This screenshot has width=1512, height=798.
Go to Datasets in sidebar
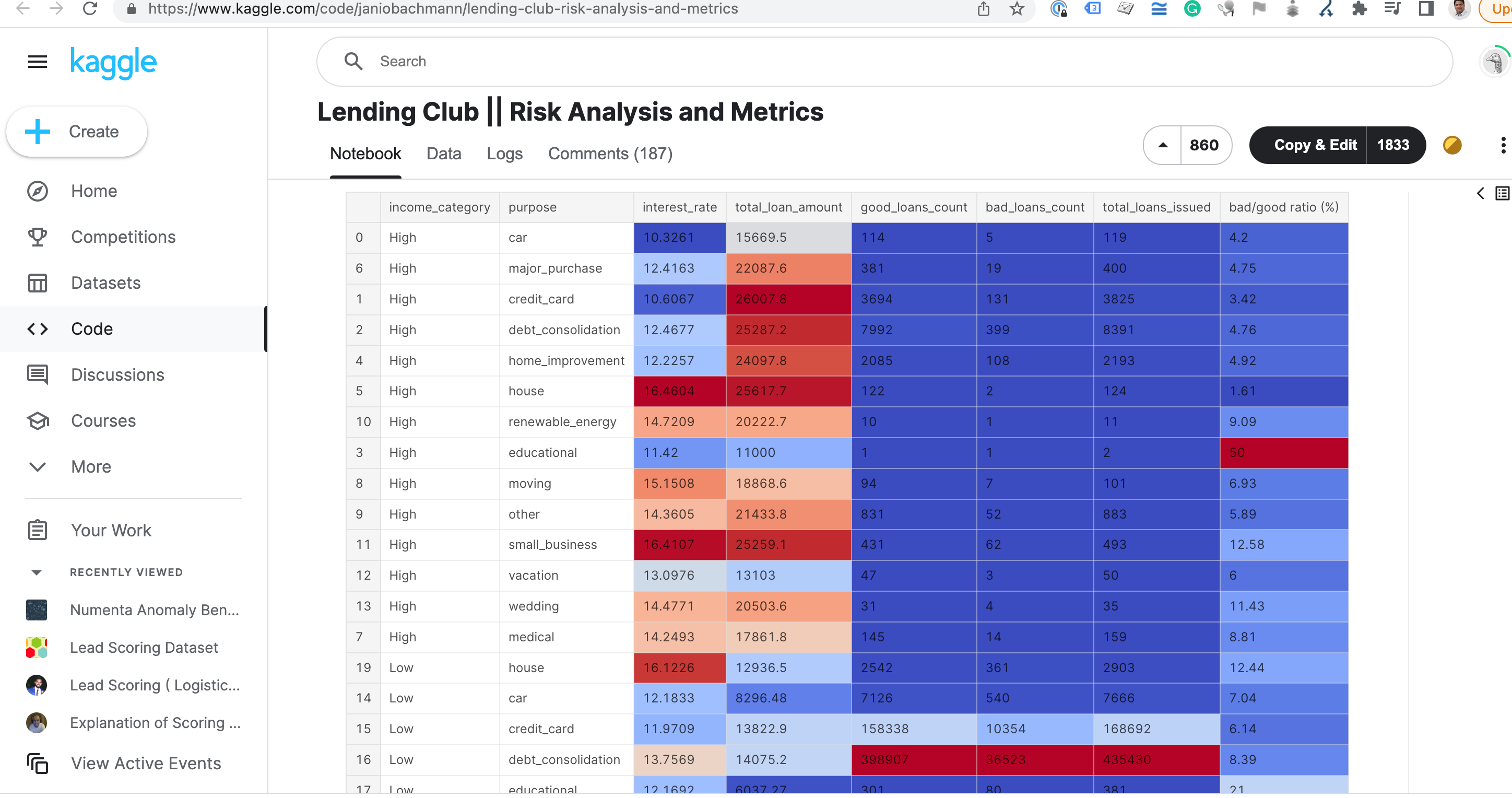105,283
